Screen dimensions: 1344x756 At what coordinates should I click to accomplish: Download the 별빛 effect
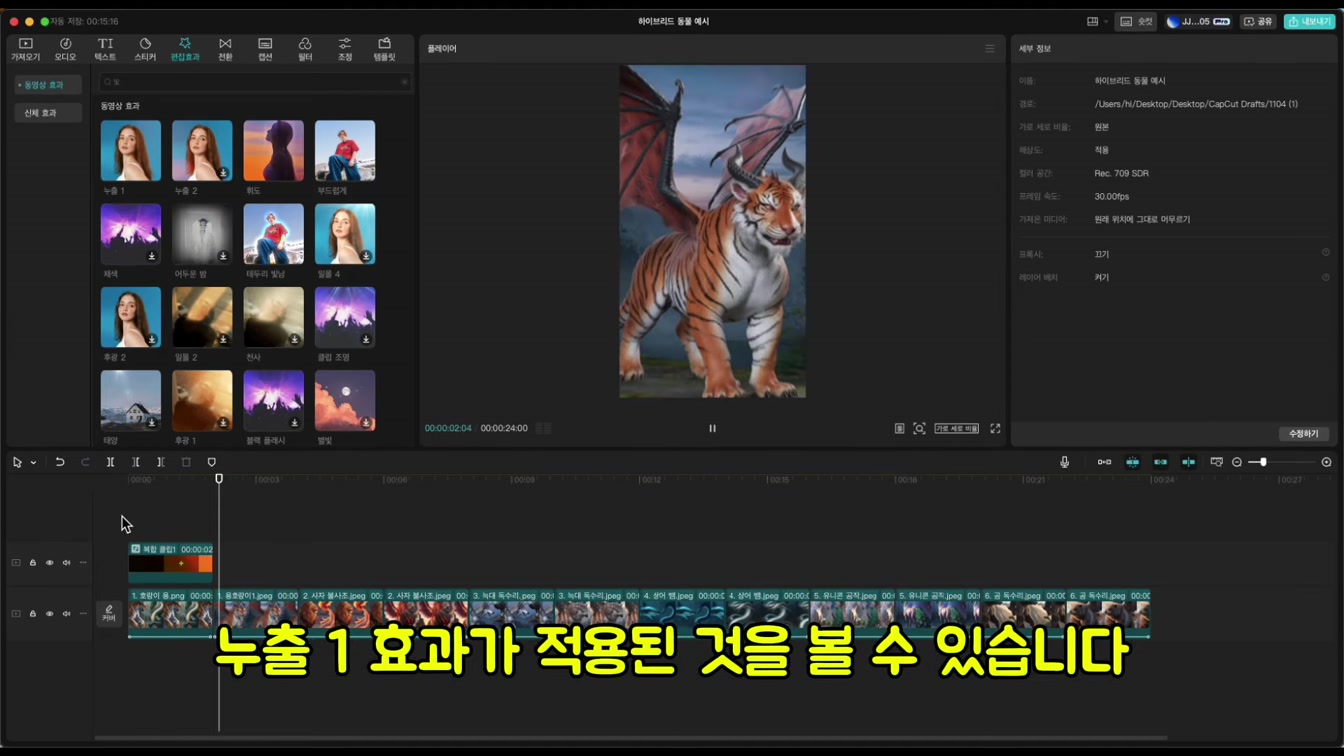(366, 422)
